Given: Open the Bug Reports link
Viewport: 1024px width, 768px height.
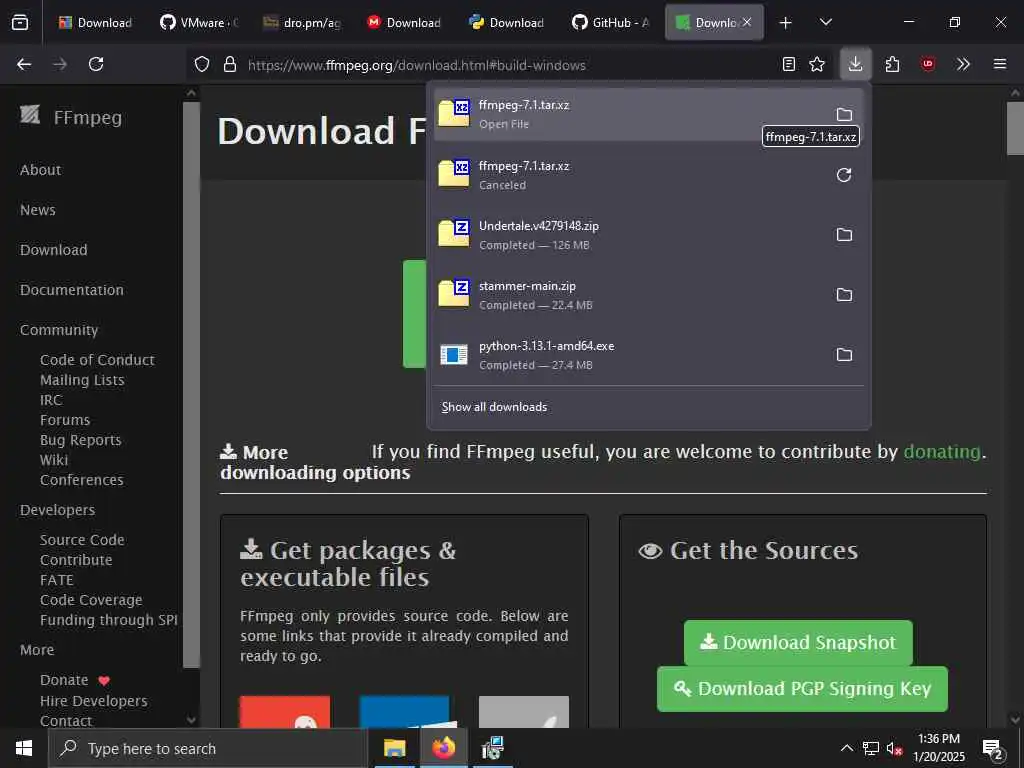Looking at the screenshot, I should pos(81,440).
